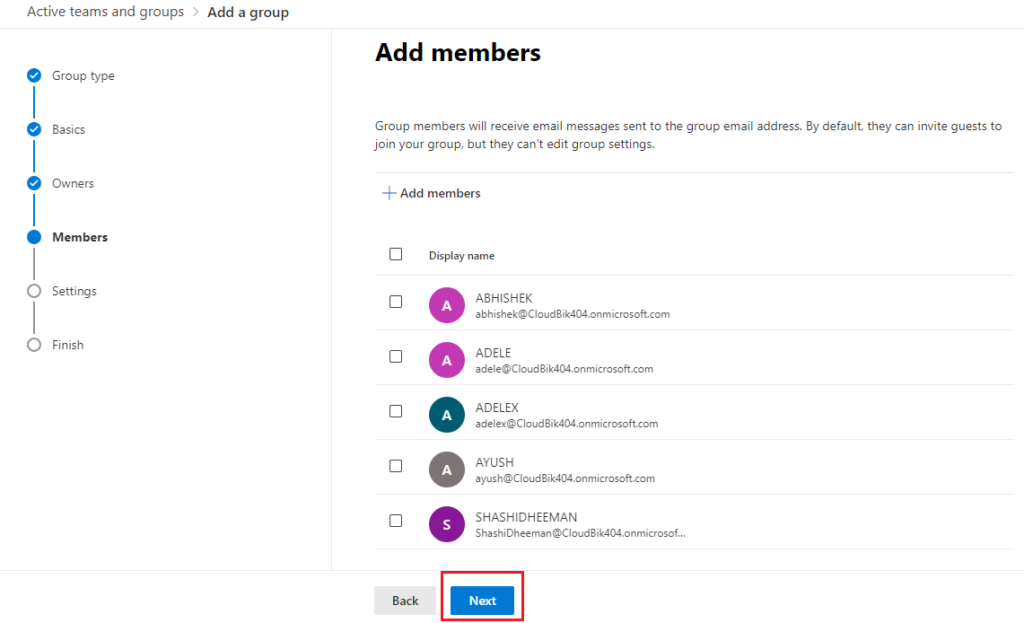Click SHASHIDHEEMAN's purple avatar icon
This screenshot has height=623, width=1024.
[446, 524]
